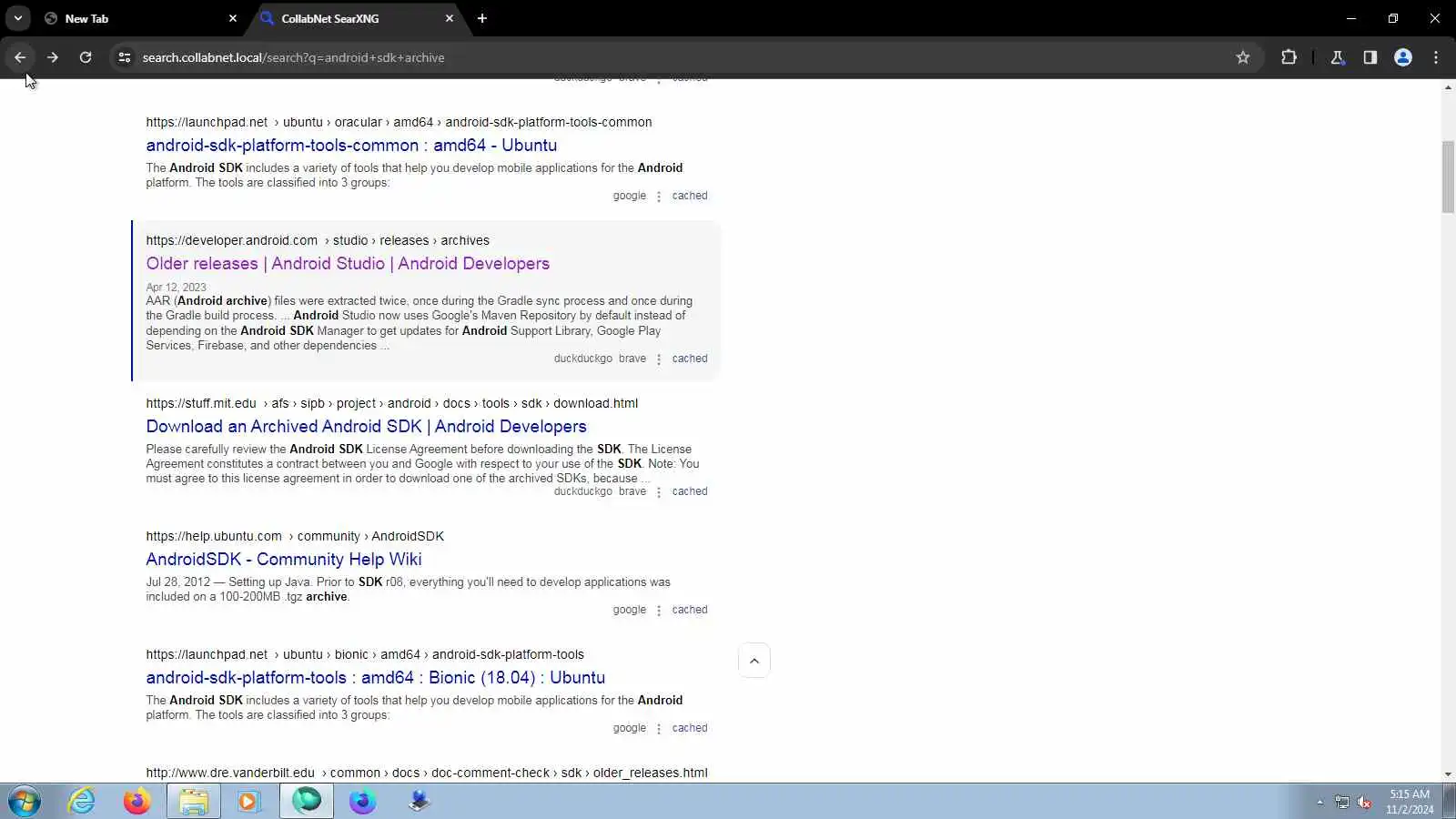Jump to top with the up-chevron button

754,661
